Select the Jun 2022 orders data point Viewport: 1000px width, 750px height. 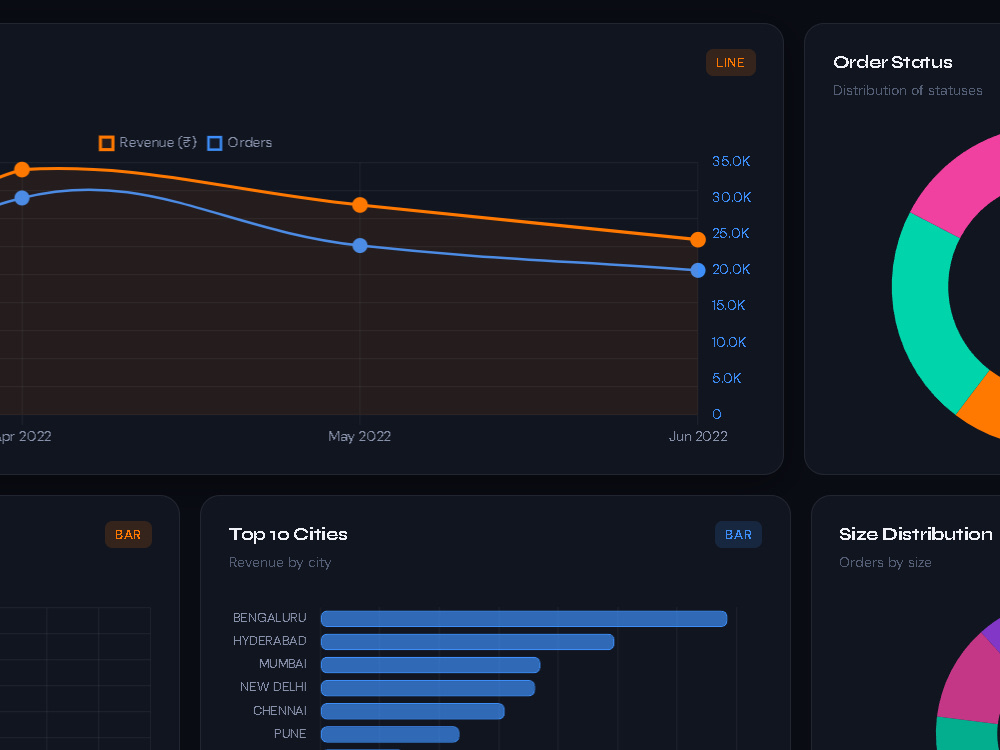coord(698,270)
